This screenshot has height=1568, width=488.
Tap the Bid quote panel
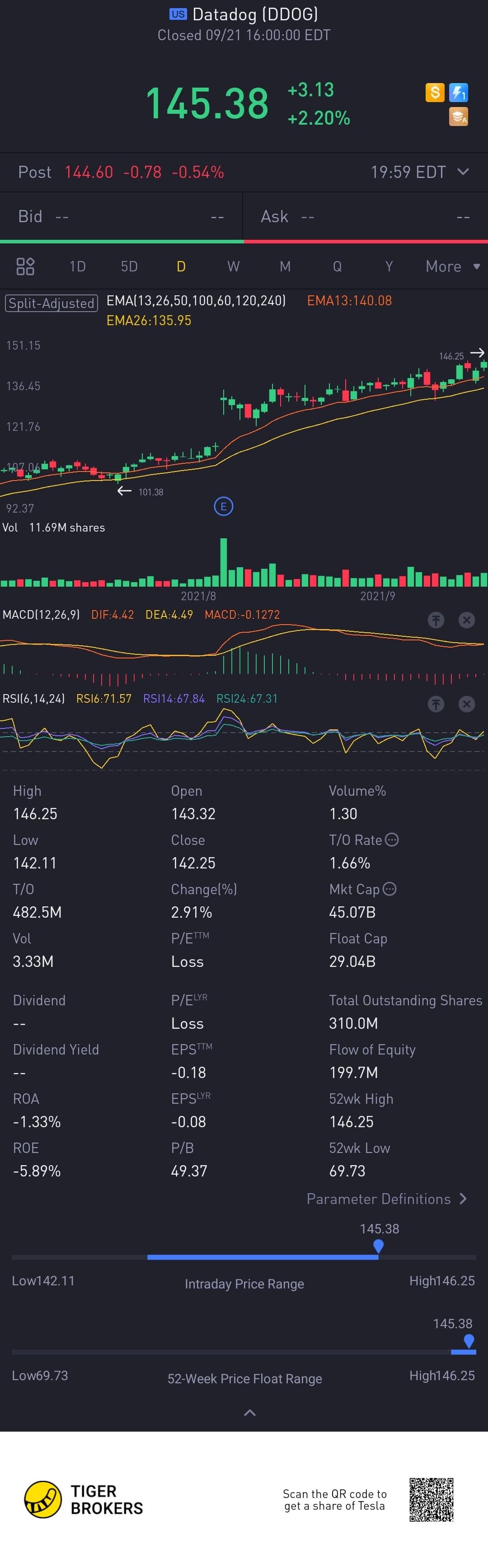[x=121, y=217]
